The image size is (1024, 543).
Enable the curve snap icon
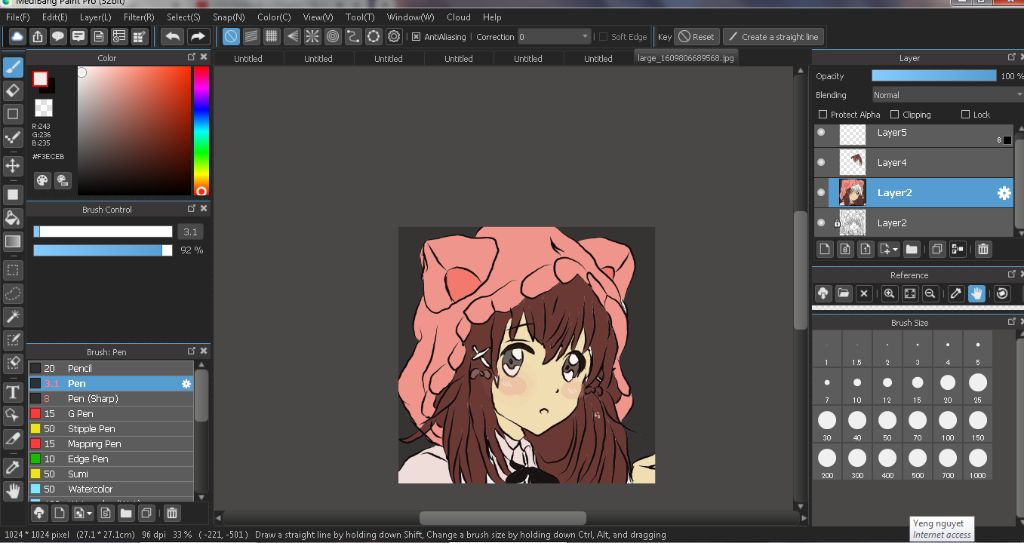click(353, 37)
